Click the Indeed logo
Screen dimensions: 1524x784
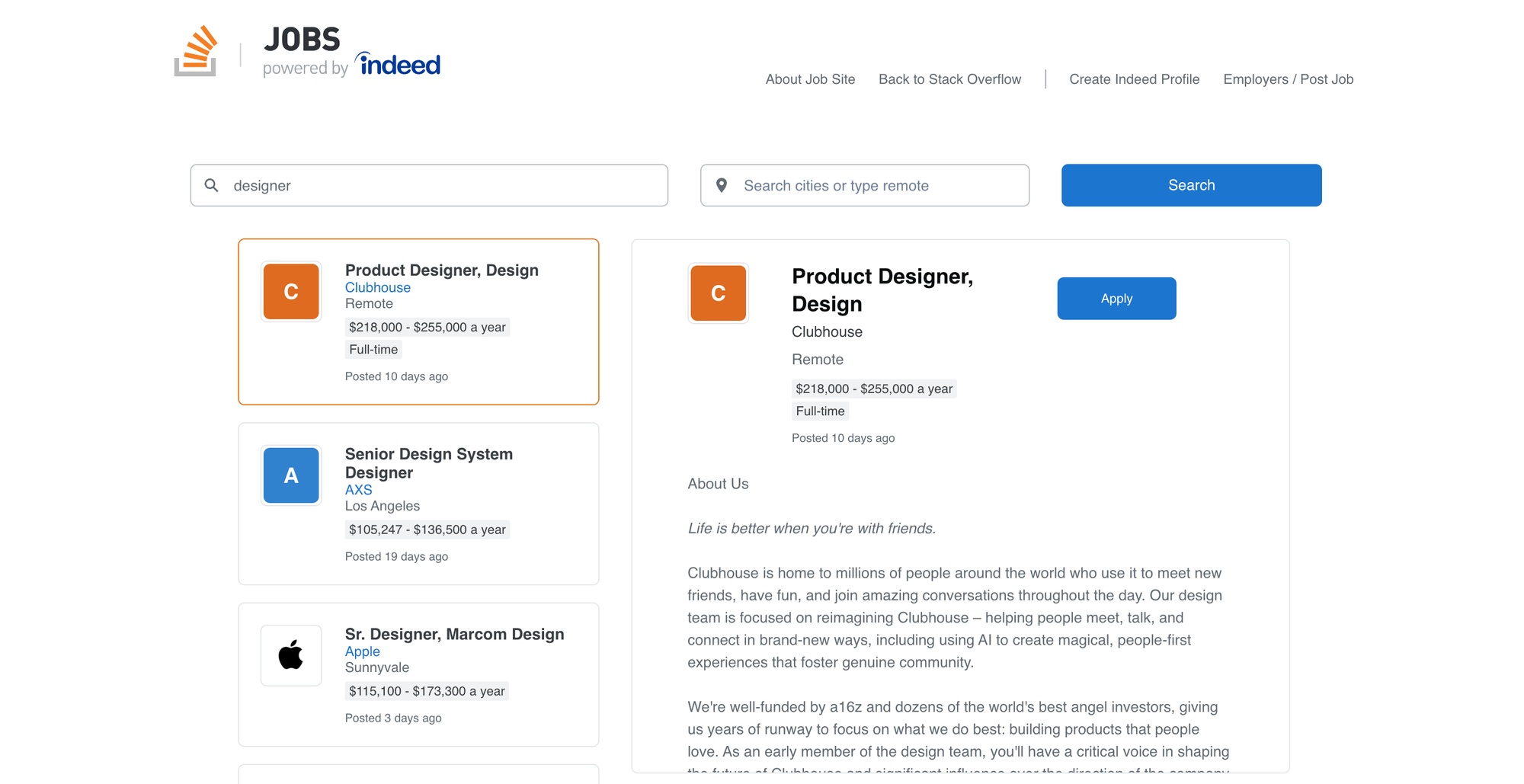pos(398,64)
